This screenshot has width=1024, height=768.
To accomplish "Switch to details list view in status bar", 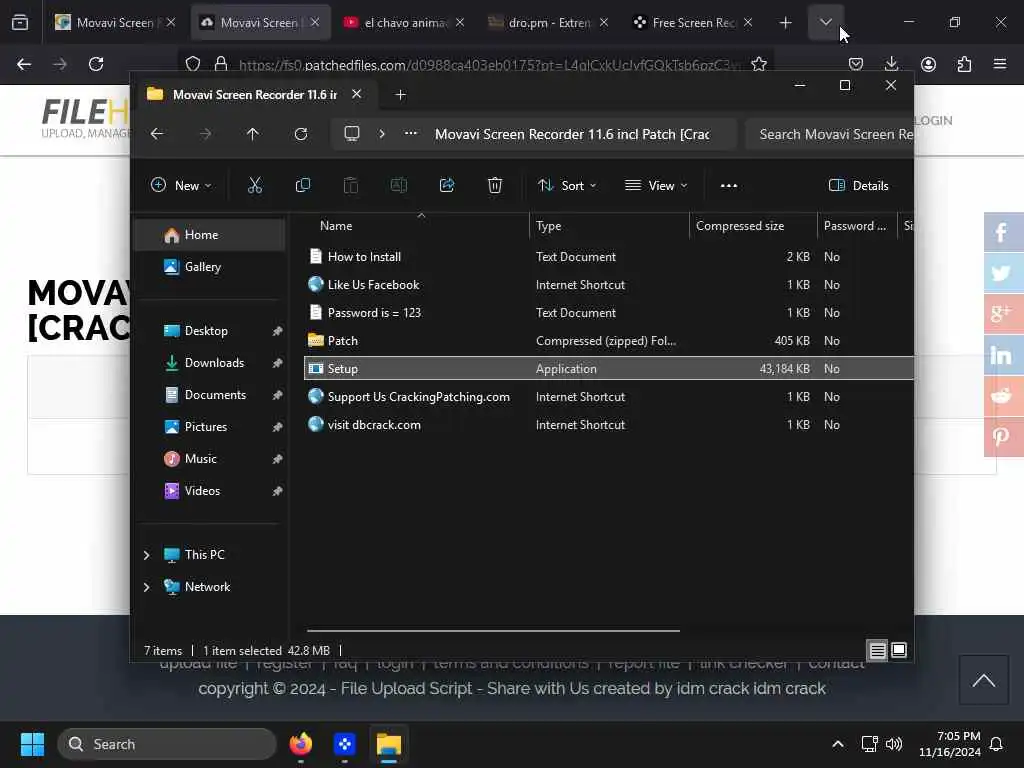I will [x=877, y=650].
